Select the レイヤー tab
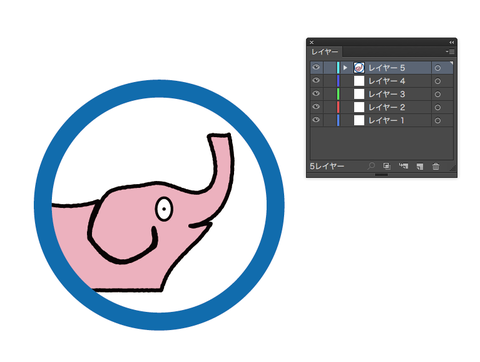The height and width of the screenshot is (362, 480). coord(325,52)
